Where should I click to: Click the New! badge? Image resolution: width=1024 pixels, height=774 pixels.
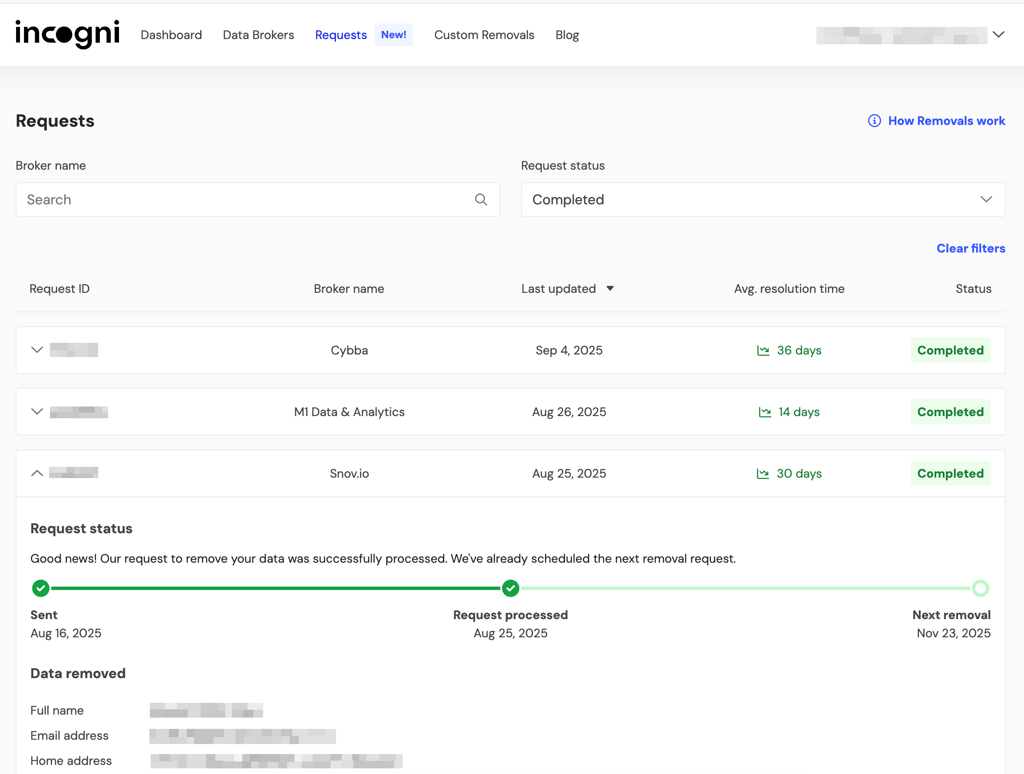[x=394, y=35]
